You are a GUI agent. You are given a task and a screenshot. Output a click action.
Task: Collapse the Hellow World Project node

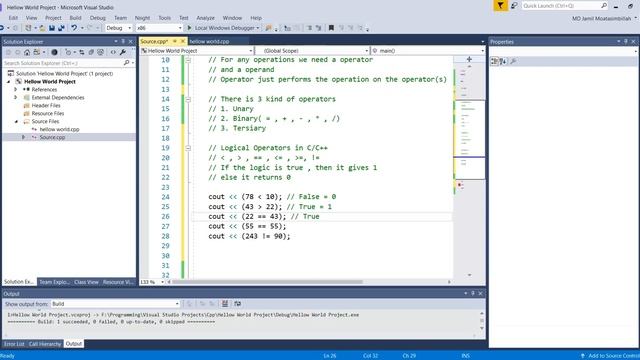(x=9, y=82)
